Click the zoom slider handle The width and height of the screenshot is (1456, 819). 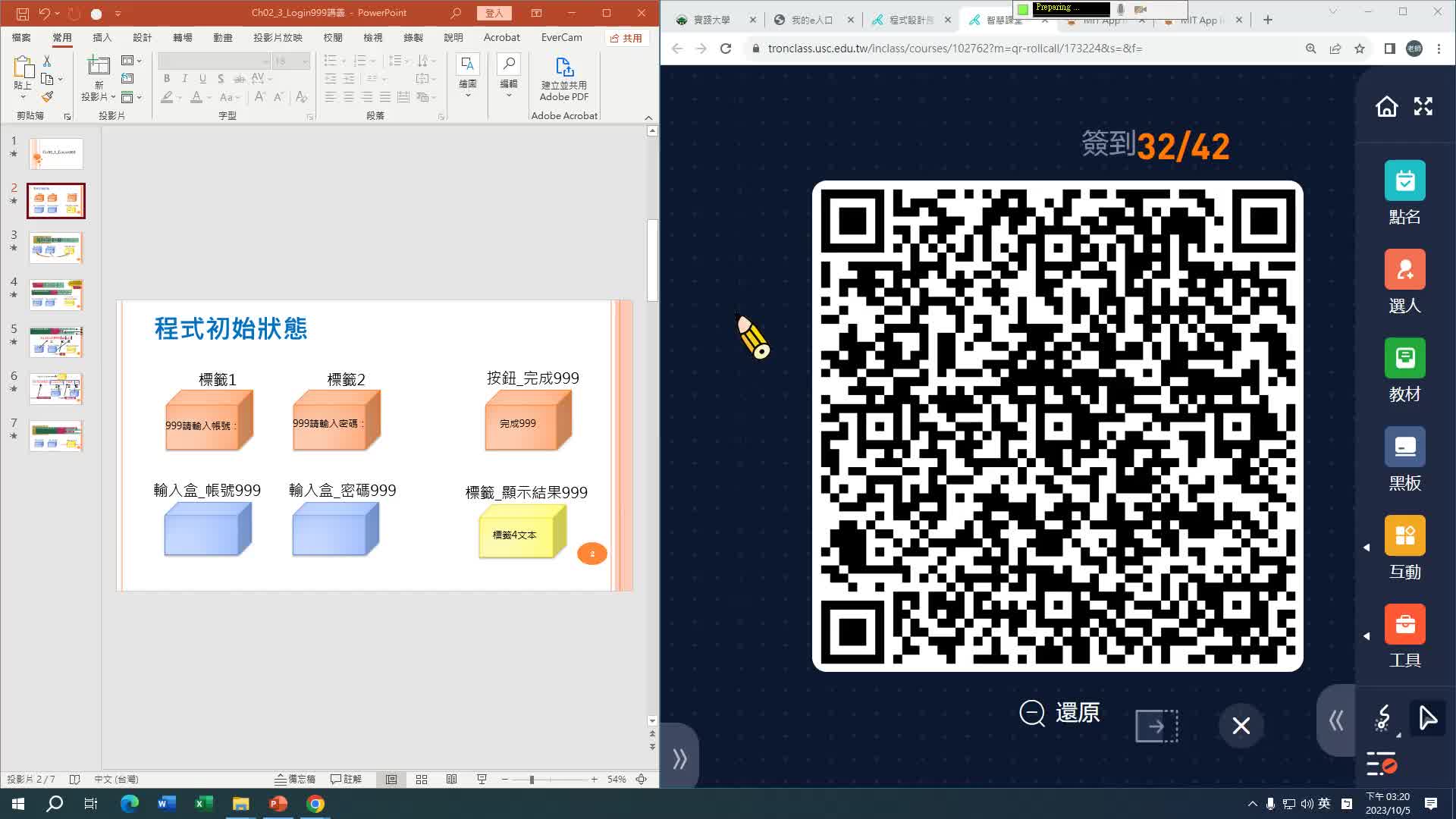click(x=532, y=779)
